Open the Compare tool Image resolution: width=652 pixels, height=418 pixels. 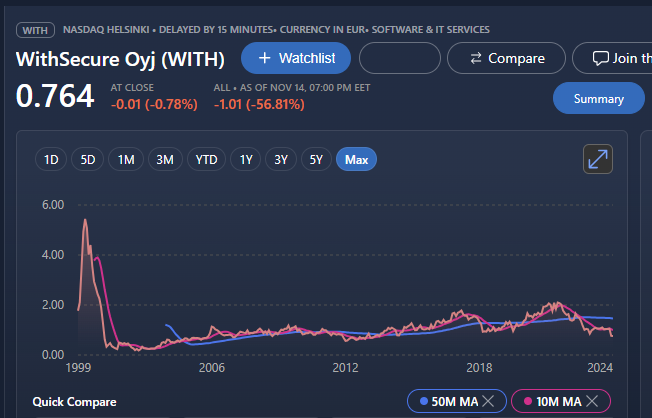(508, 58)
